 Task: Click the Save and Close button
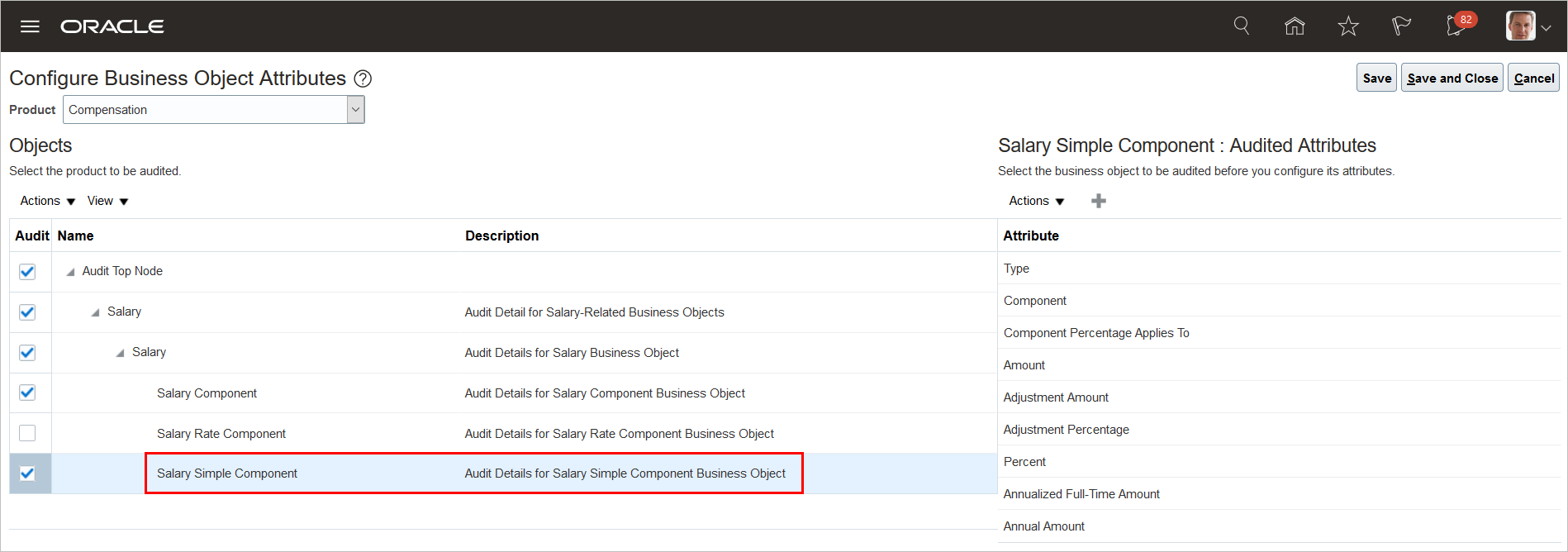click(x=1452, y=78)
